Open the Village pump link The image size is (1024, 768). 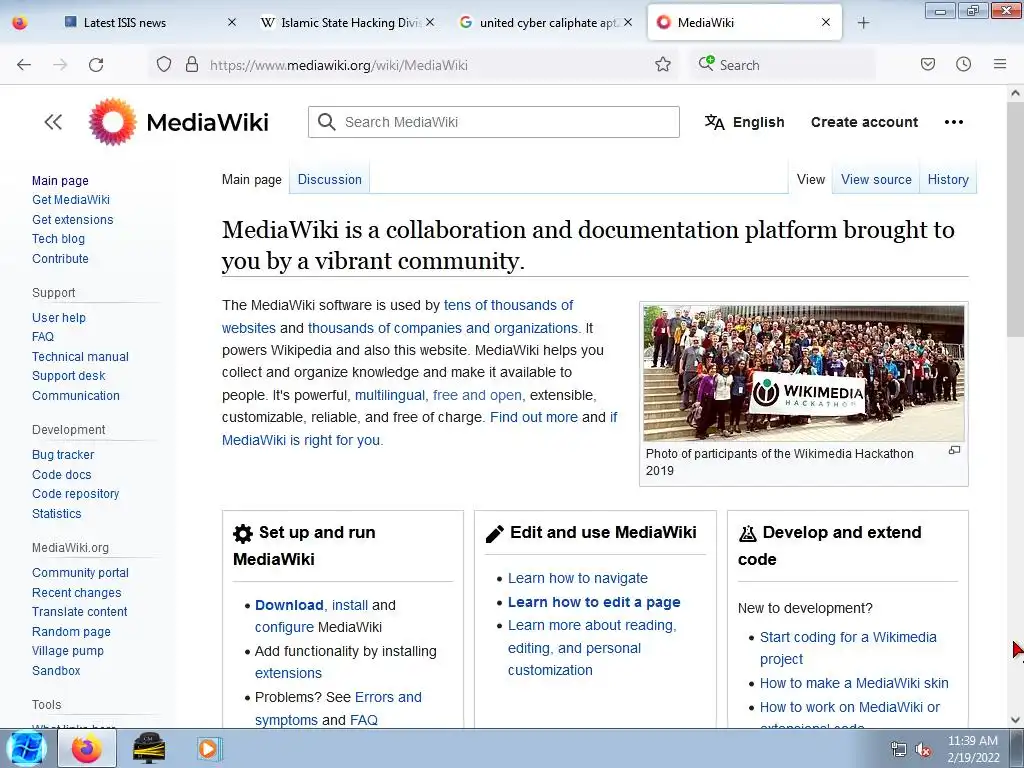click(x=68, y=651)
